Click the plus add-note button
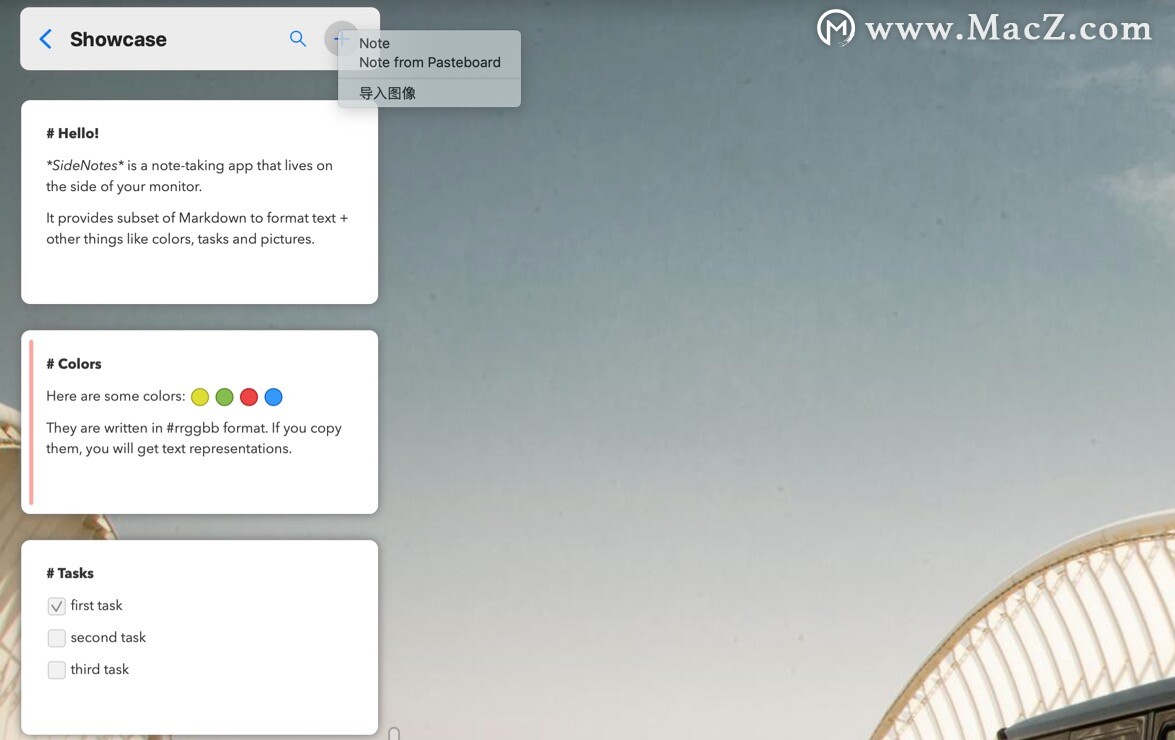1175x740 pixels. 341,38
